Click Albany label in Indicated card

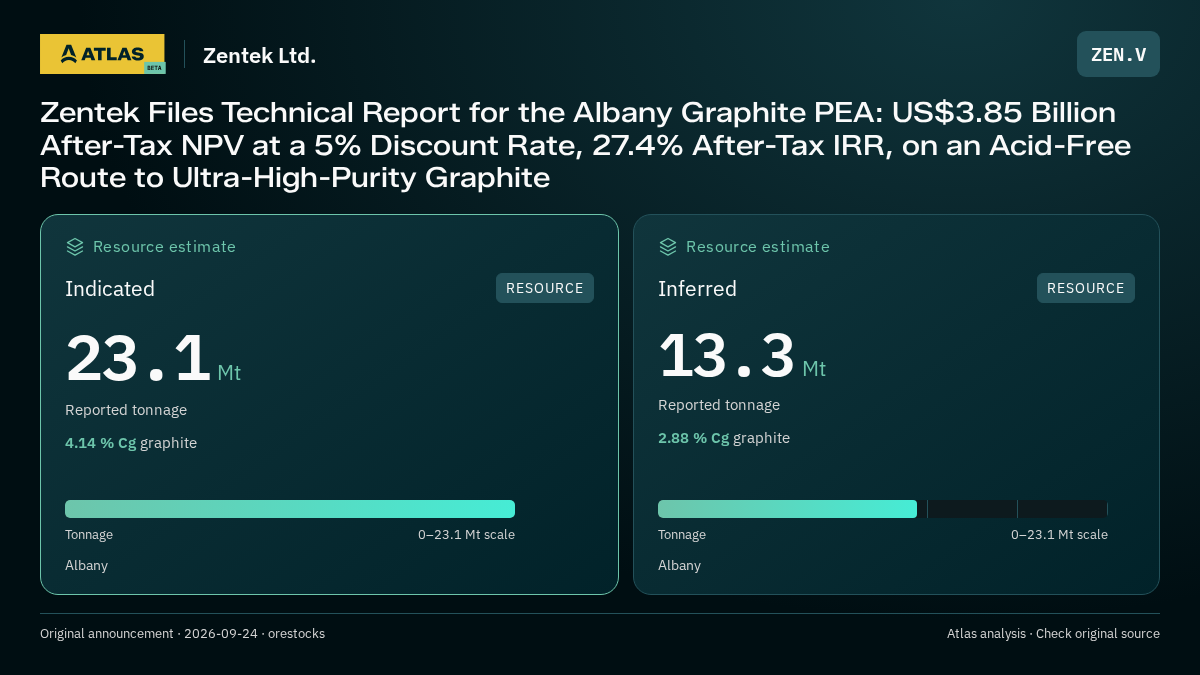[x=86, y=566]
